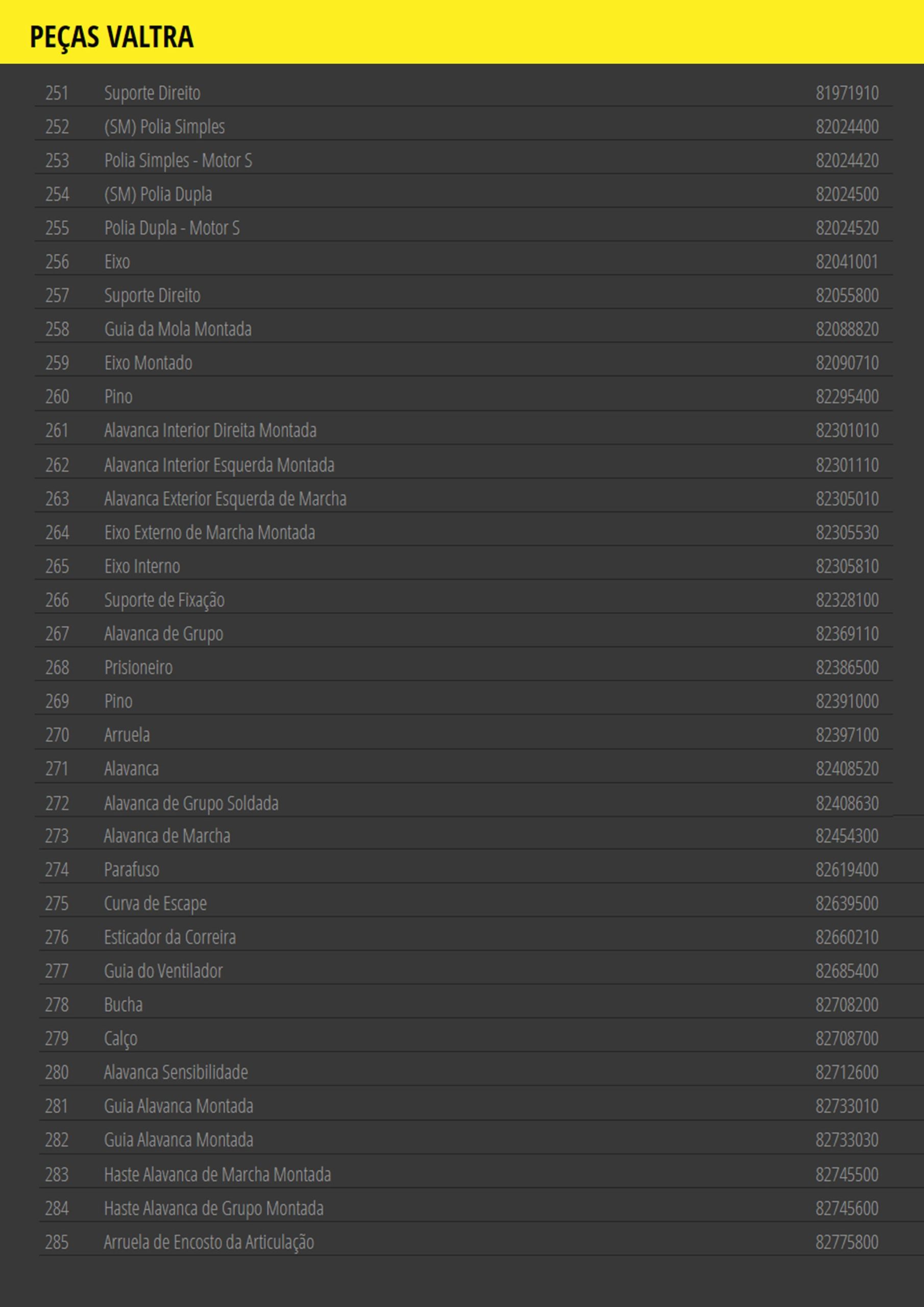Click part code 82024400
The width and height of the screenshot is (924, 1307).
coord(847,127)
